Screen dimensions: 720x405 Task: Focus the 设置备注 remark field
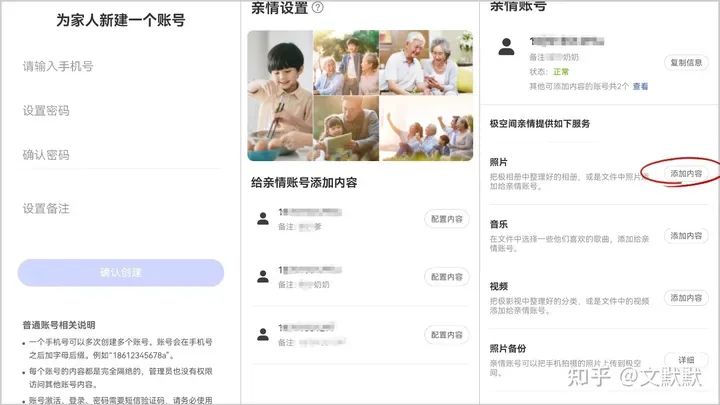point(121,209)
